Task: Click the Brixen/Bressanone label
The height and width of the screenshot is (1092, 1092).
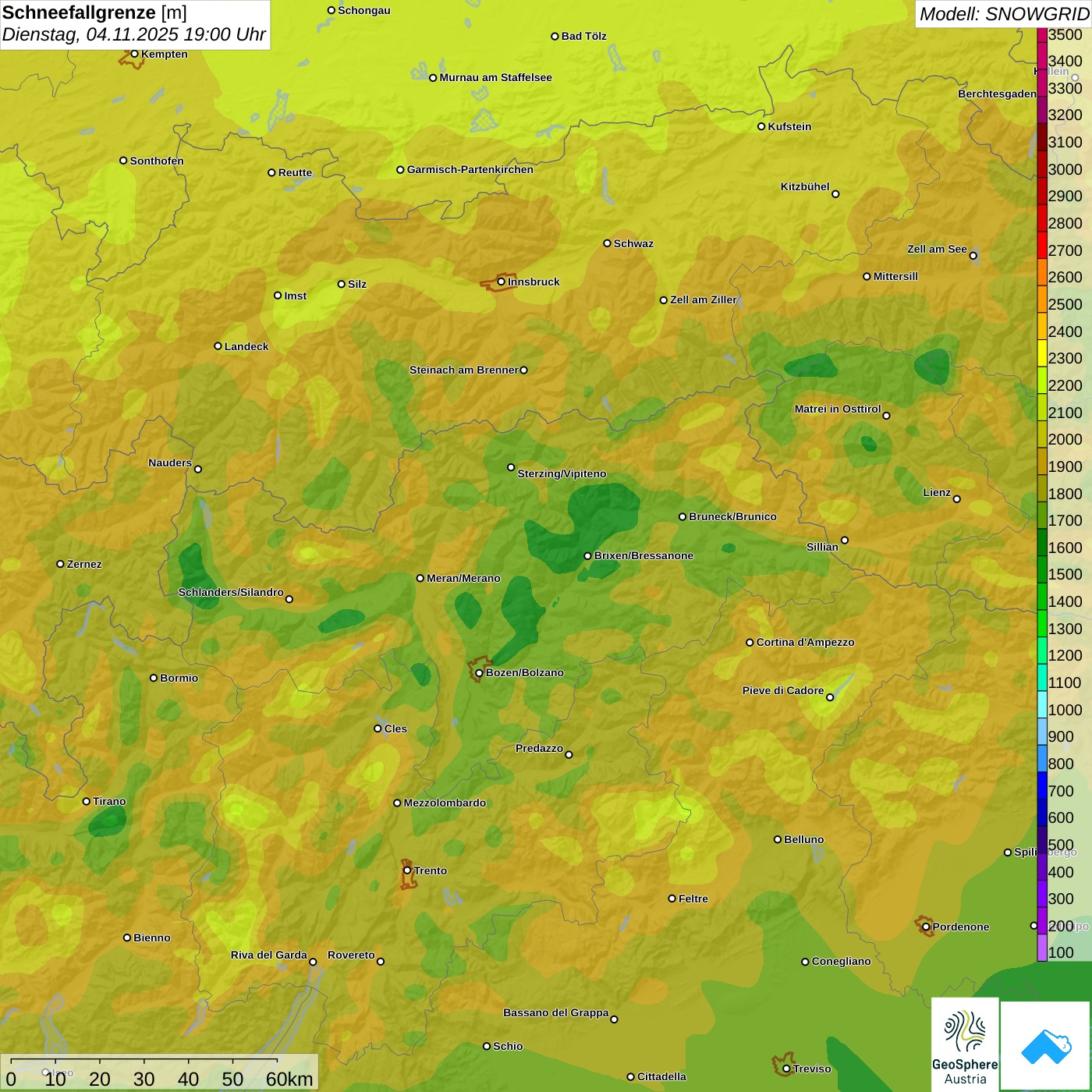Action: [643, 555]
